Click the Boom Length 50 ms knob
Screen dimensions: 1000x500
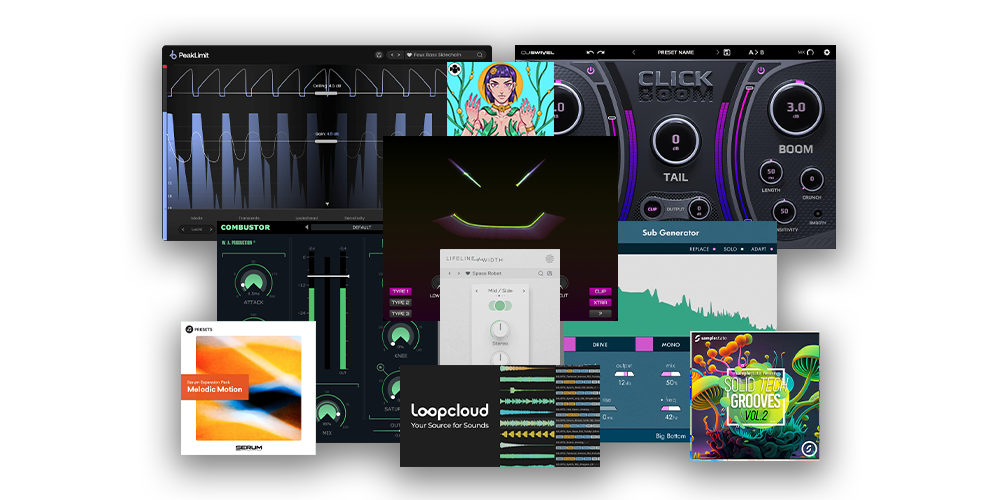771,173
